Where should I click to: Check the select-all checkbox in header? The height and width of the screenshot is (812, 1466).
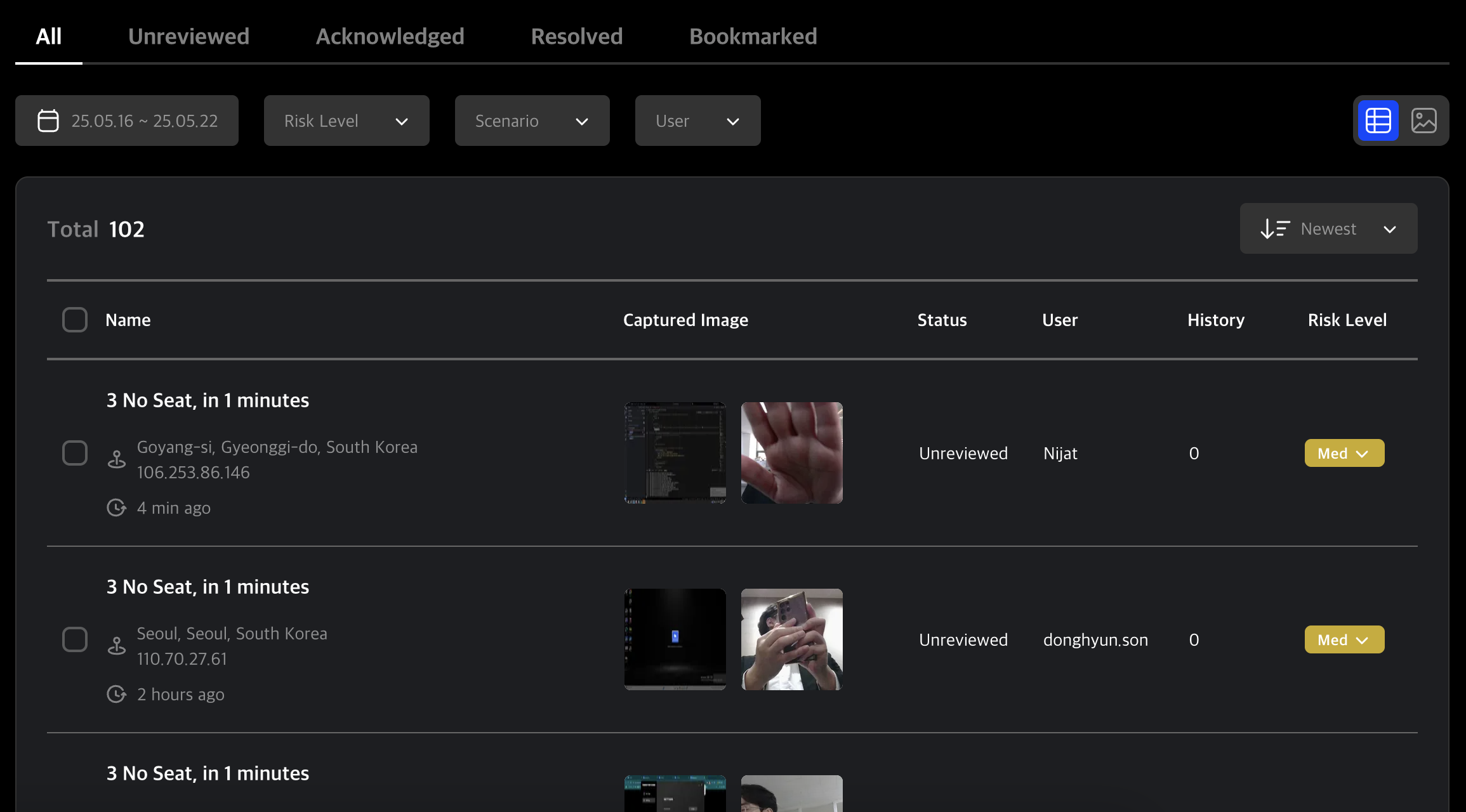75,320
